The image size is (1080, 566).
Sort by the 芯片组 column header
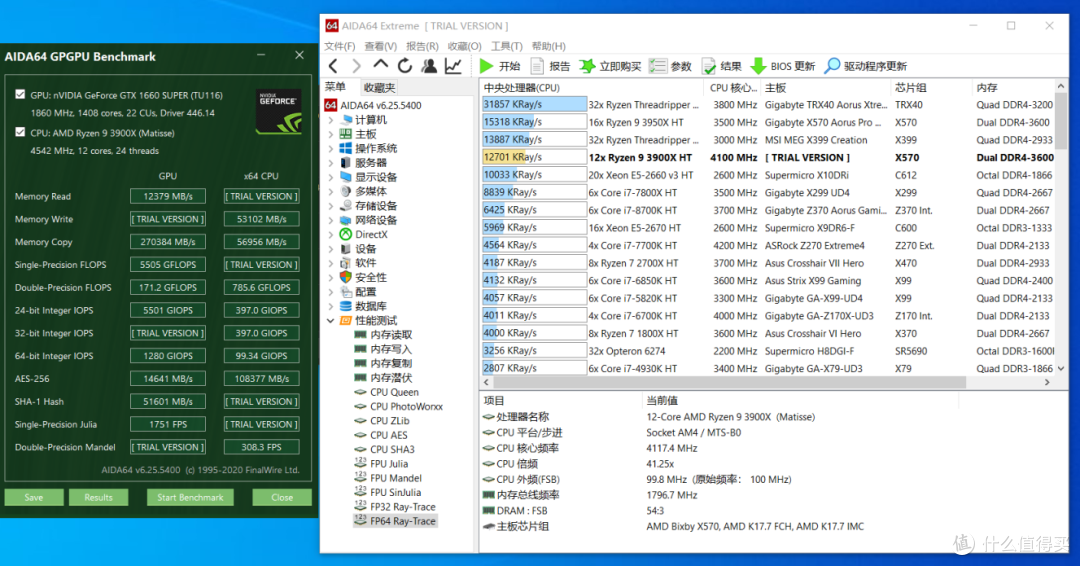931,88
